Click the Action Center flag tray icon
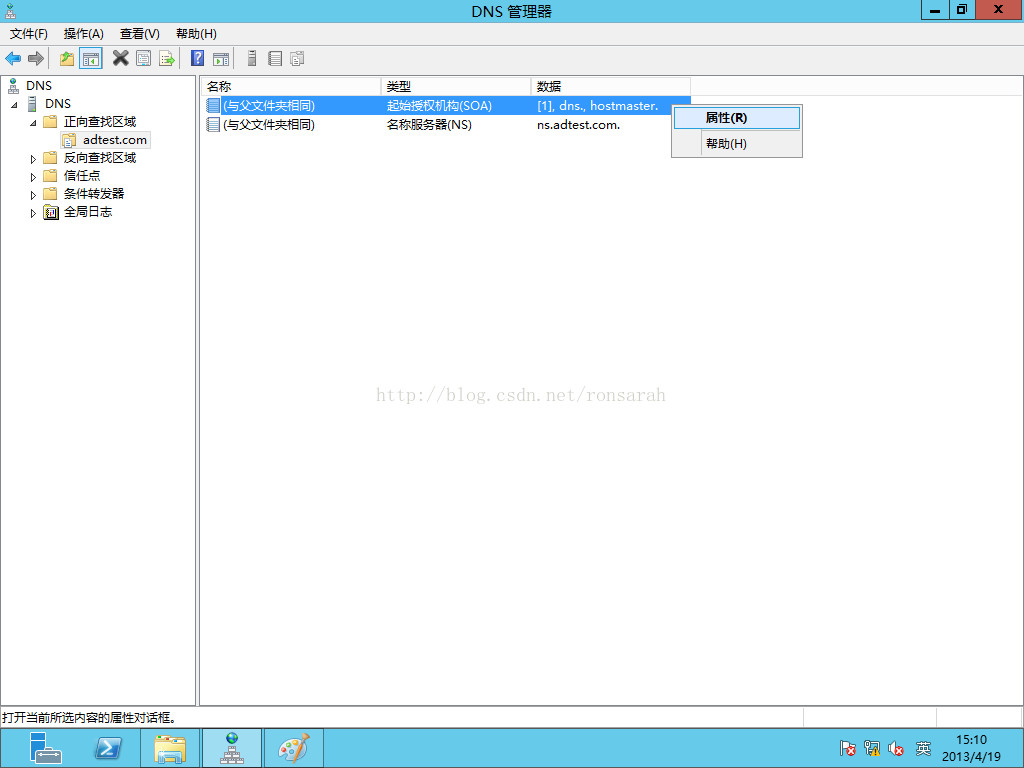Image resolution: width=1024 pixels, height=768 pixels. [x=848, y=748]
